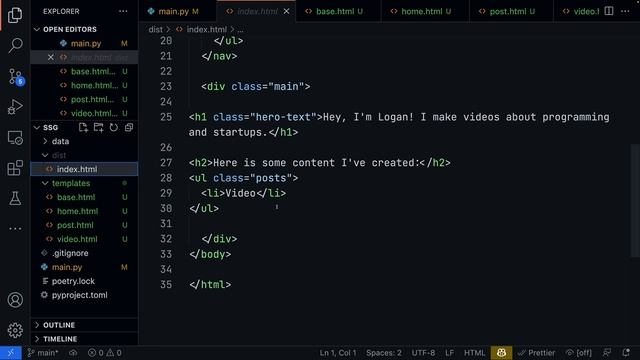Screen dimensions: 640x360
Task: Collapse all folders in SSG explorer
Action: 129,127
